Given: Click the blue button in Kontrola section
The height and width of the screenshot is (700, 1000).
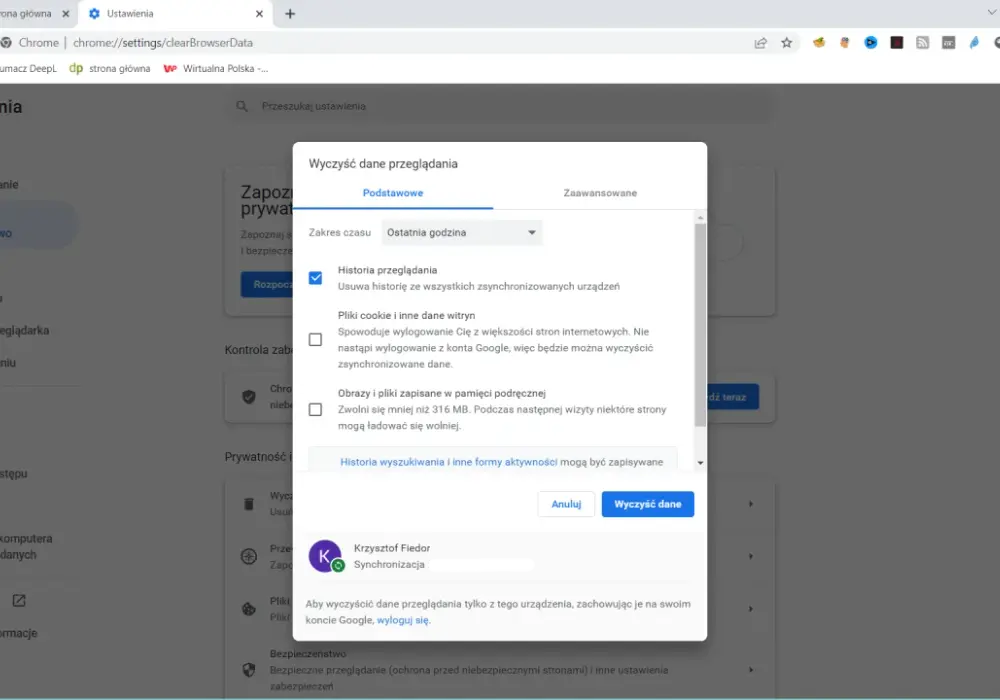Looking at the screenshot, I should pos(732,397).
